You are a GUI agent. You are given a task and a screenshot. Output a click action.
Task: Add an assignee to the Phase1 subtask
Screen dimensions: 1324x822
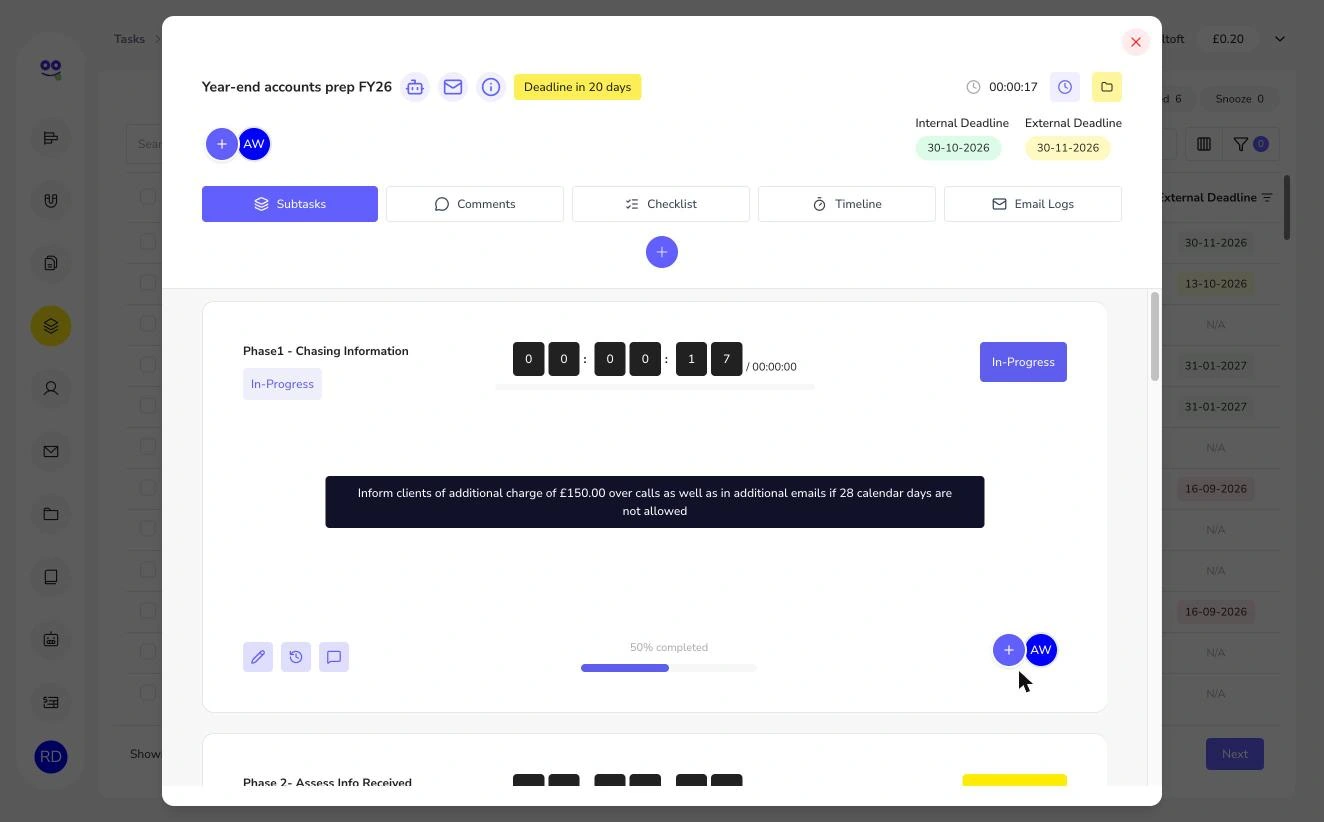click(x=1009, y=650)
